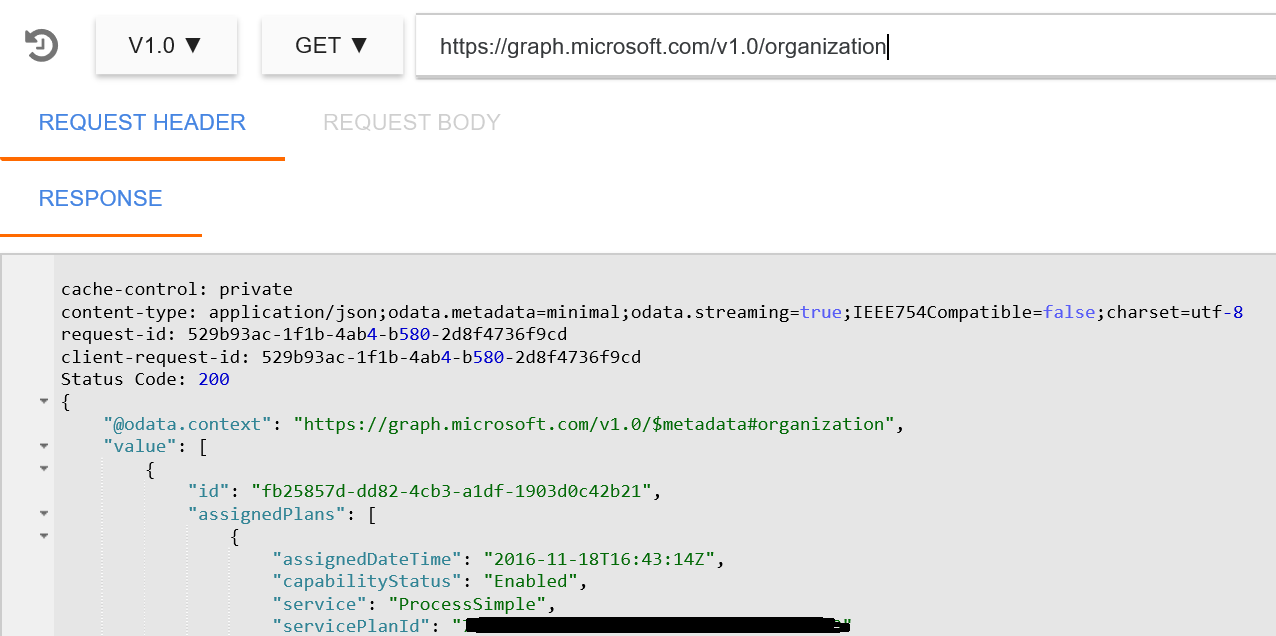Switch to the REQUEST HEADER tab
Viewport: 1276px width, 636px height.
click(142, 123)
